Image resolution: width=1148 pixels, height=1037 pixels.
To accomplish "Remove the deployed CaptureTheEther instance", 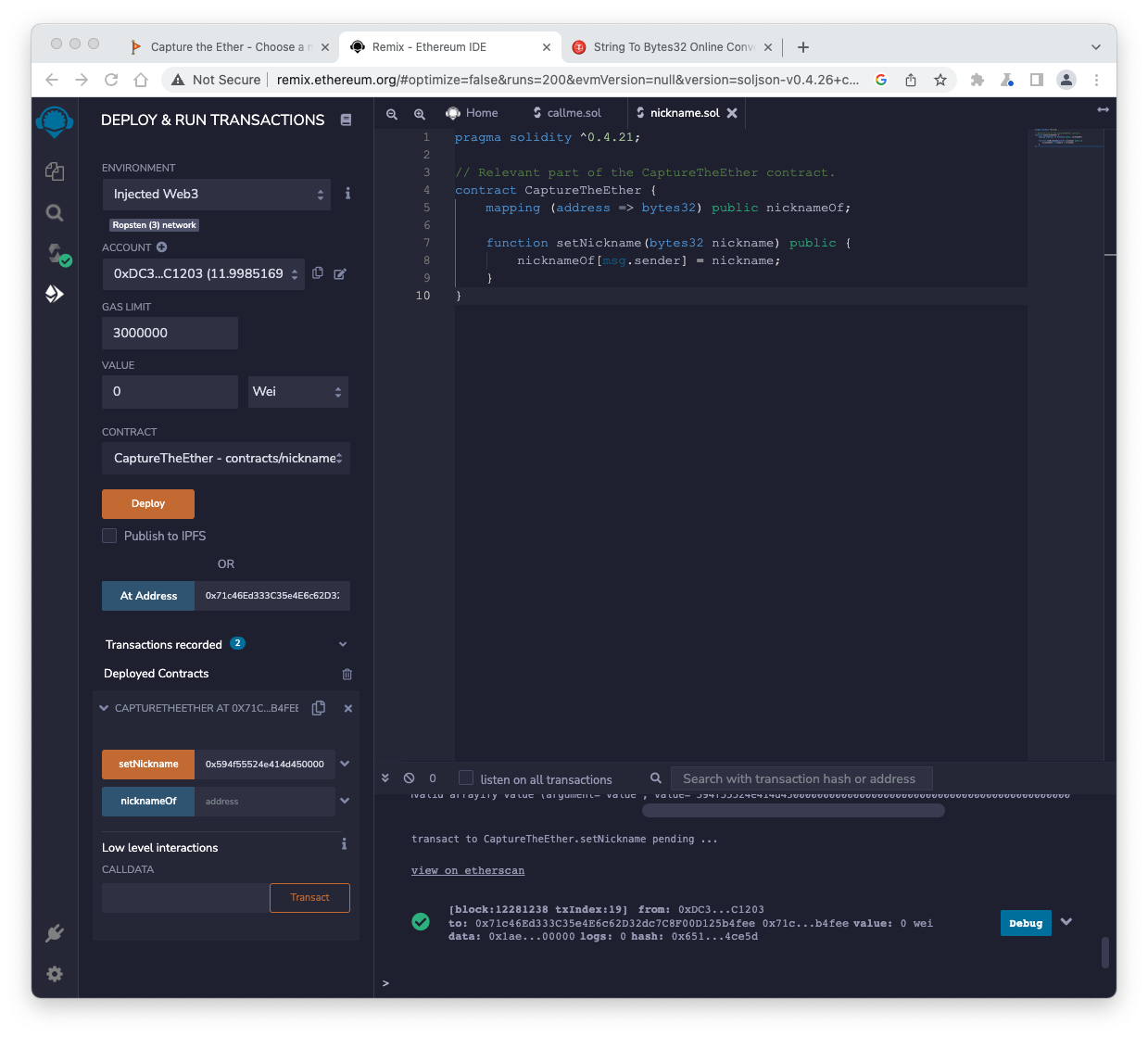I will [348, 708].
